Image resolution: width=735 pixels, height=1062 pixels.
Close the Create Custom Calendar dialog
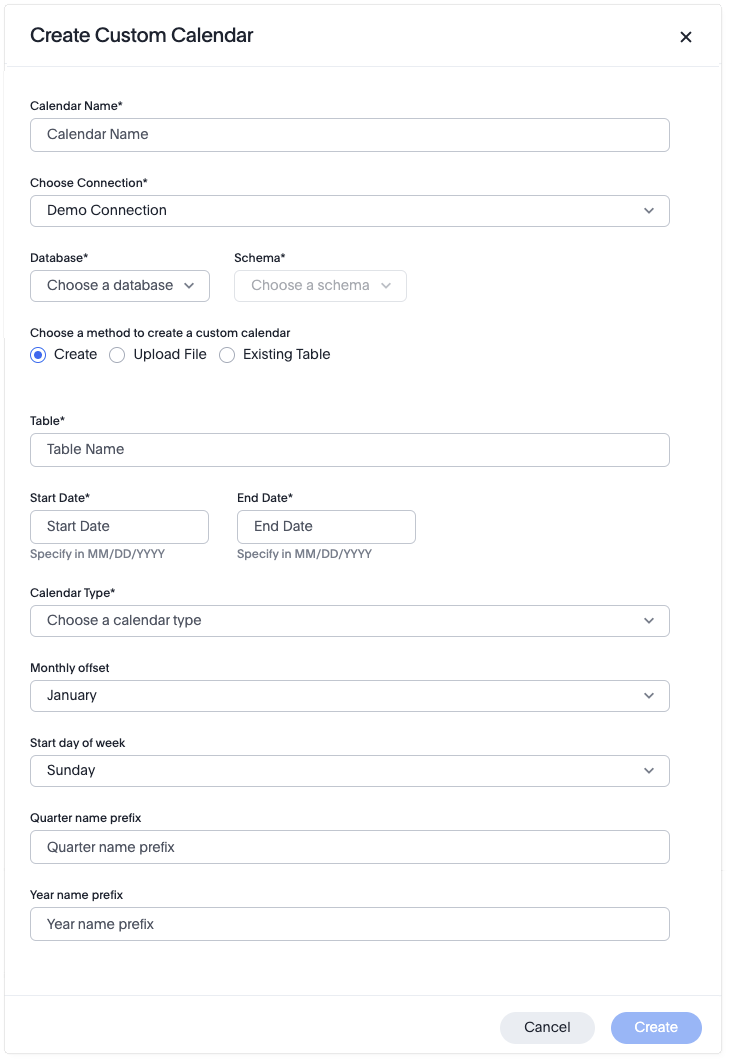coord(686,37)
